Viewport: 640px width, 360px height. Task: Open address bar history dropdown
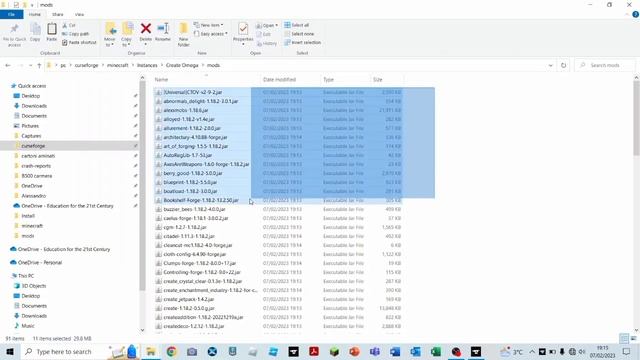pyautogui.click(x=551, y=65)
